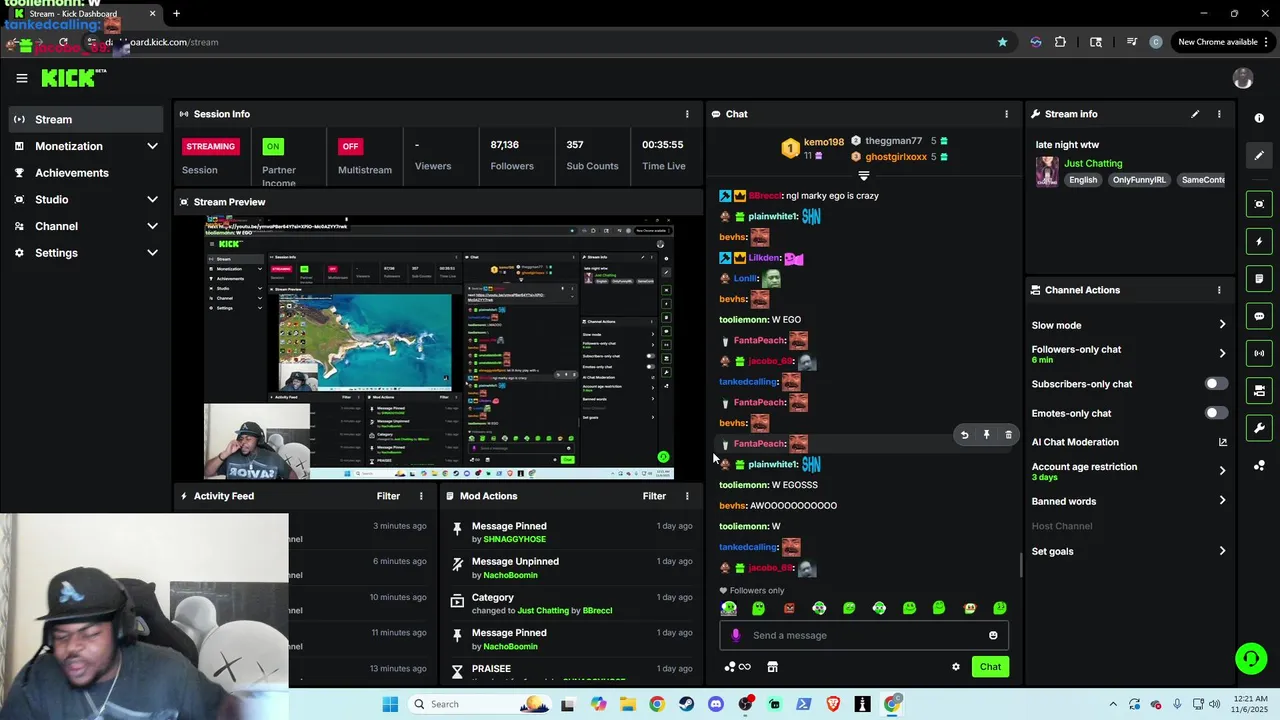
Task: Open Steam from taskbar
Action: pyautogui.click(x=686, y=704)
